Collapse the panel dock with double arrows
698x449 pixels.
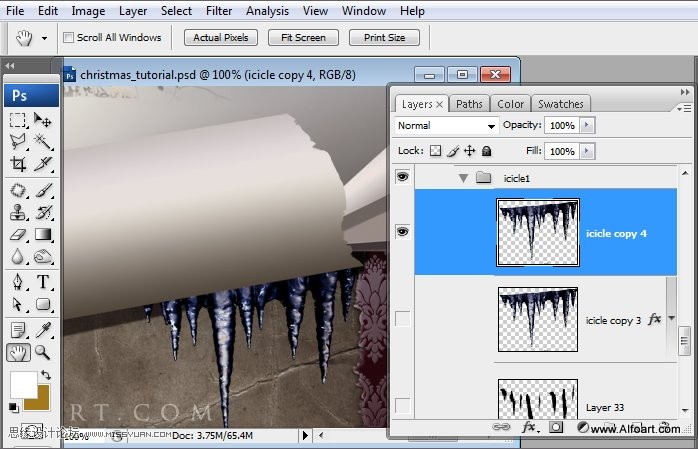tap(685, 92)
